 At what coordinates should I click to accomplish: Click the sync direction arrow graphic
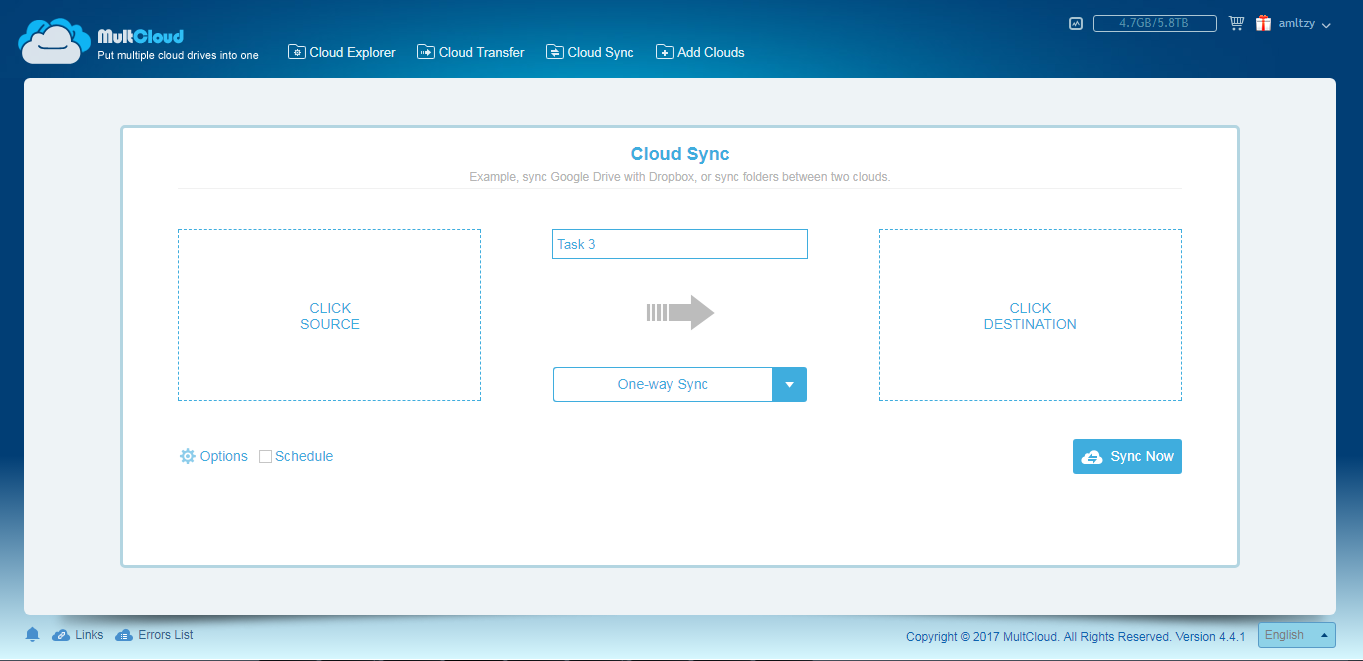point(680,312)
